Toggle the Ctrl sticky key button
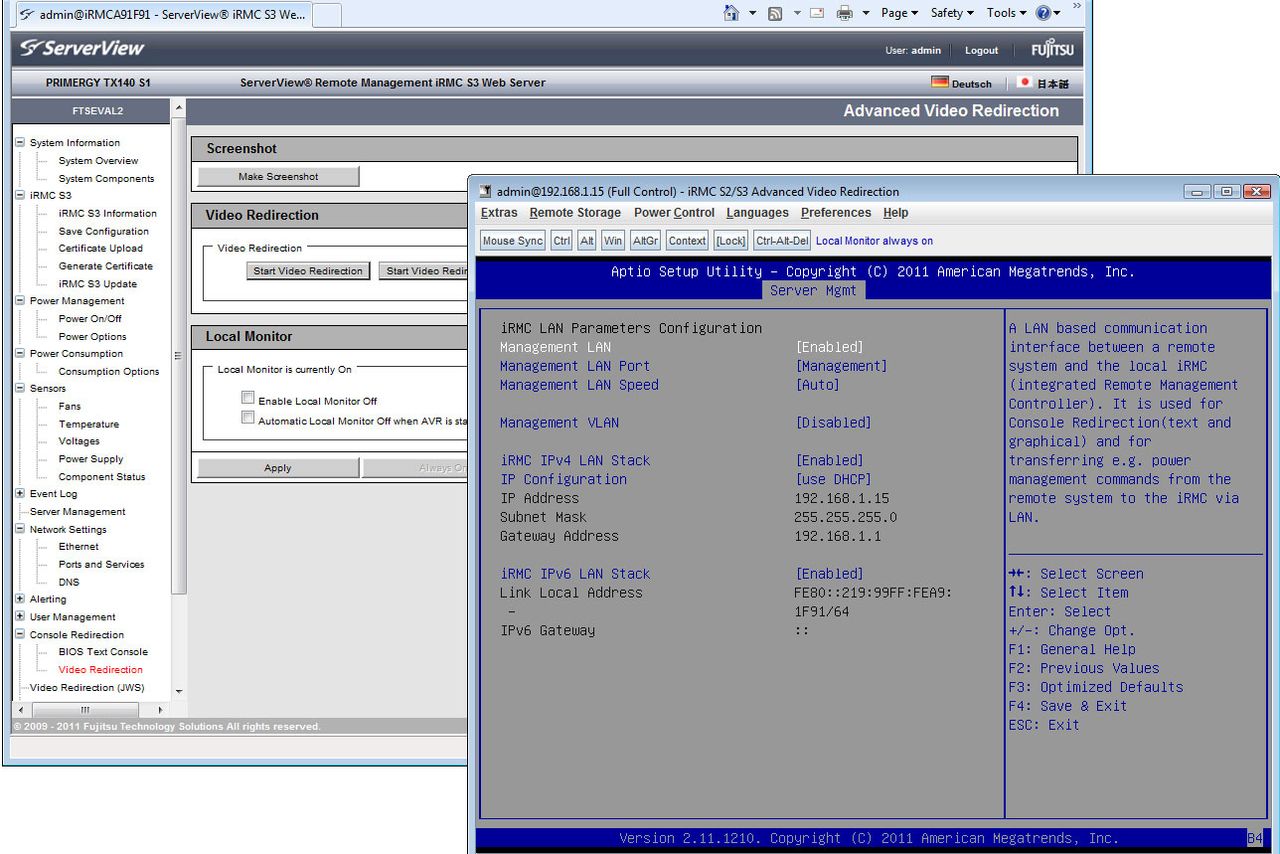This screenshot has height=854, width=1280. pos(562,241)
